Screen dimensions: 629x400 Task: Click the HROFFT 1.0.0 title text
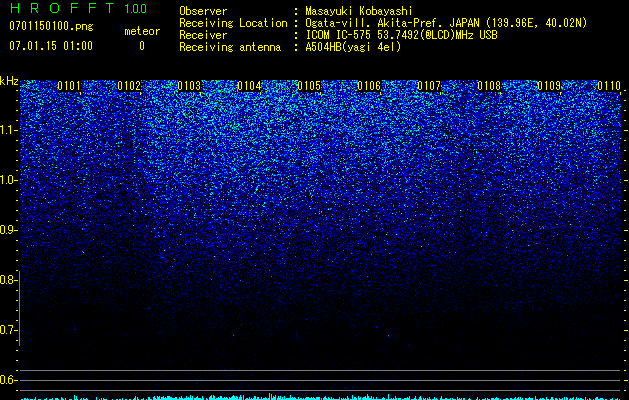[79, 8]
